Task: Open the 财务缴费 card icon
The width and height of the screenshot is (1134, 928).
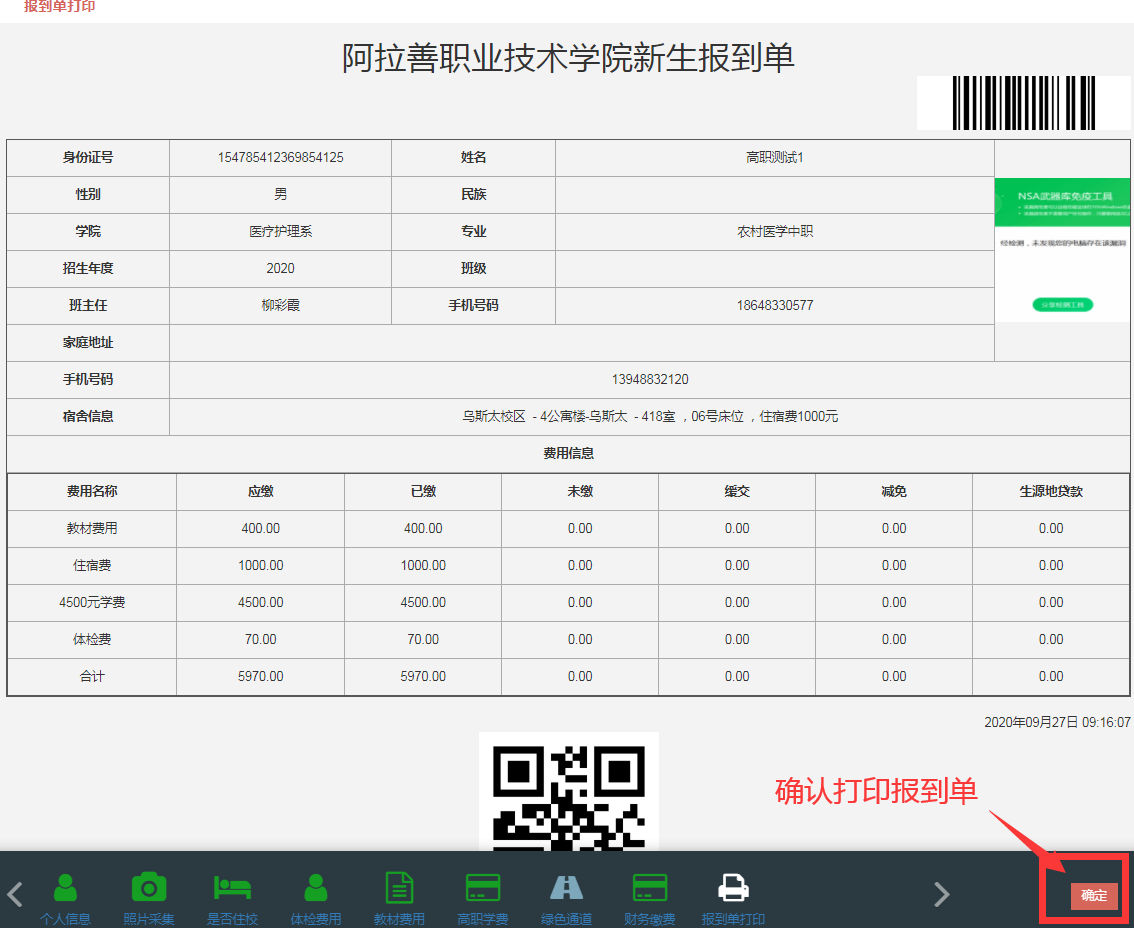Action: (x=650, y=888)
